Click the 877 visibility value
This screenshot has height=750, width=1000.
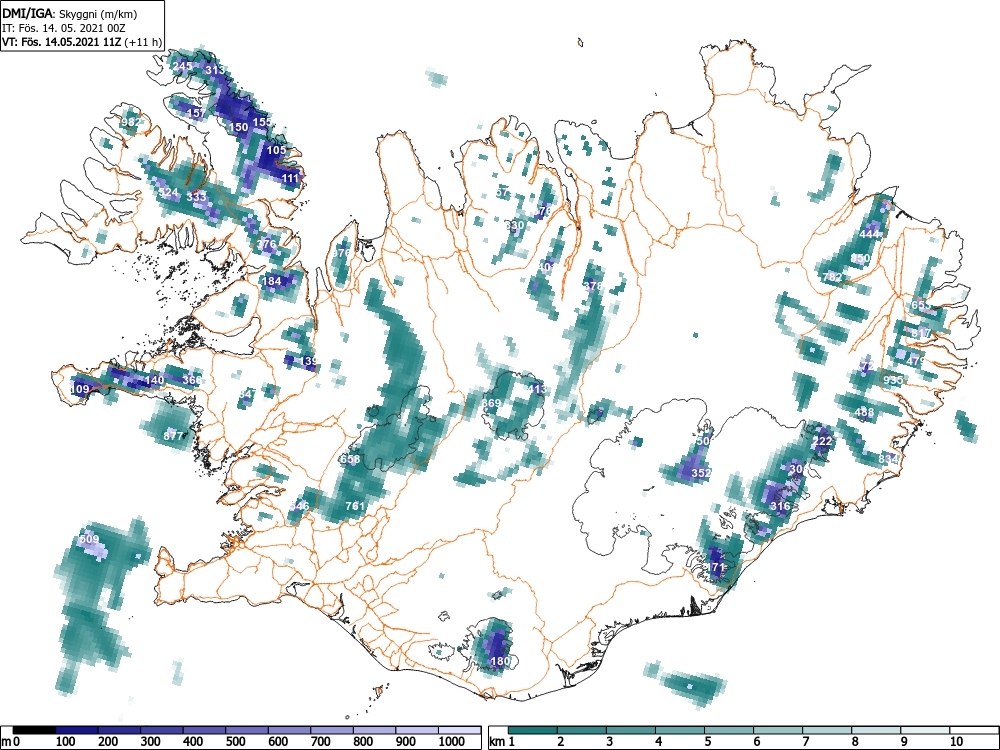point(173,436)
